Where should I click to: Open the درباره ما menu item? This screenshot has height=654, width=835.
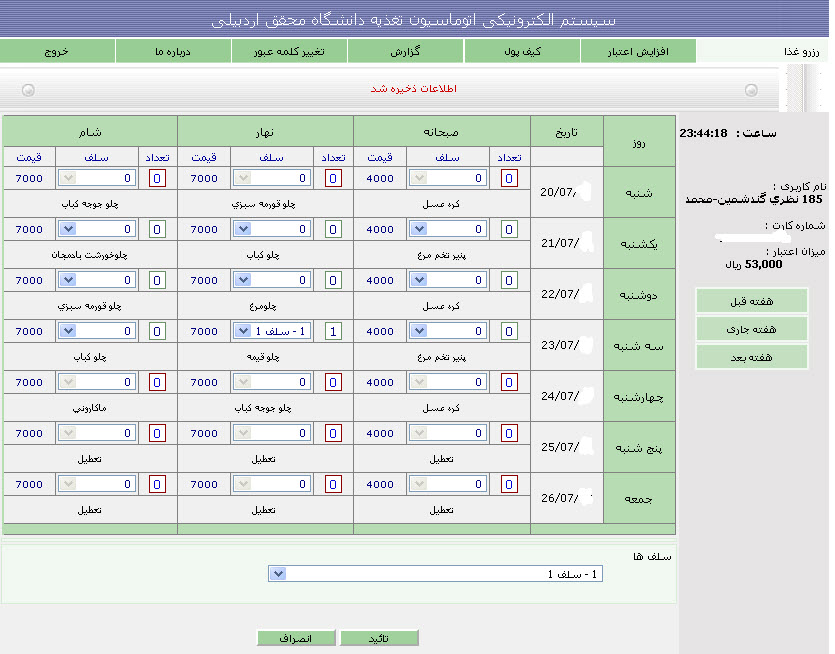[x=173, y=52]
